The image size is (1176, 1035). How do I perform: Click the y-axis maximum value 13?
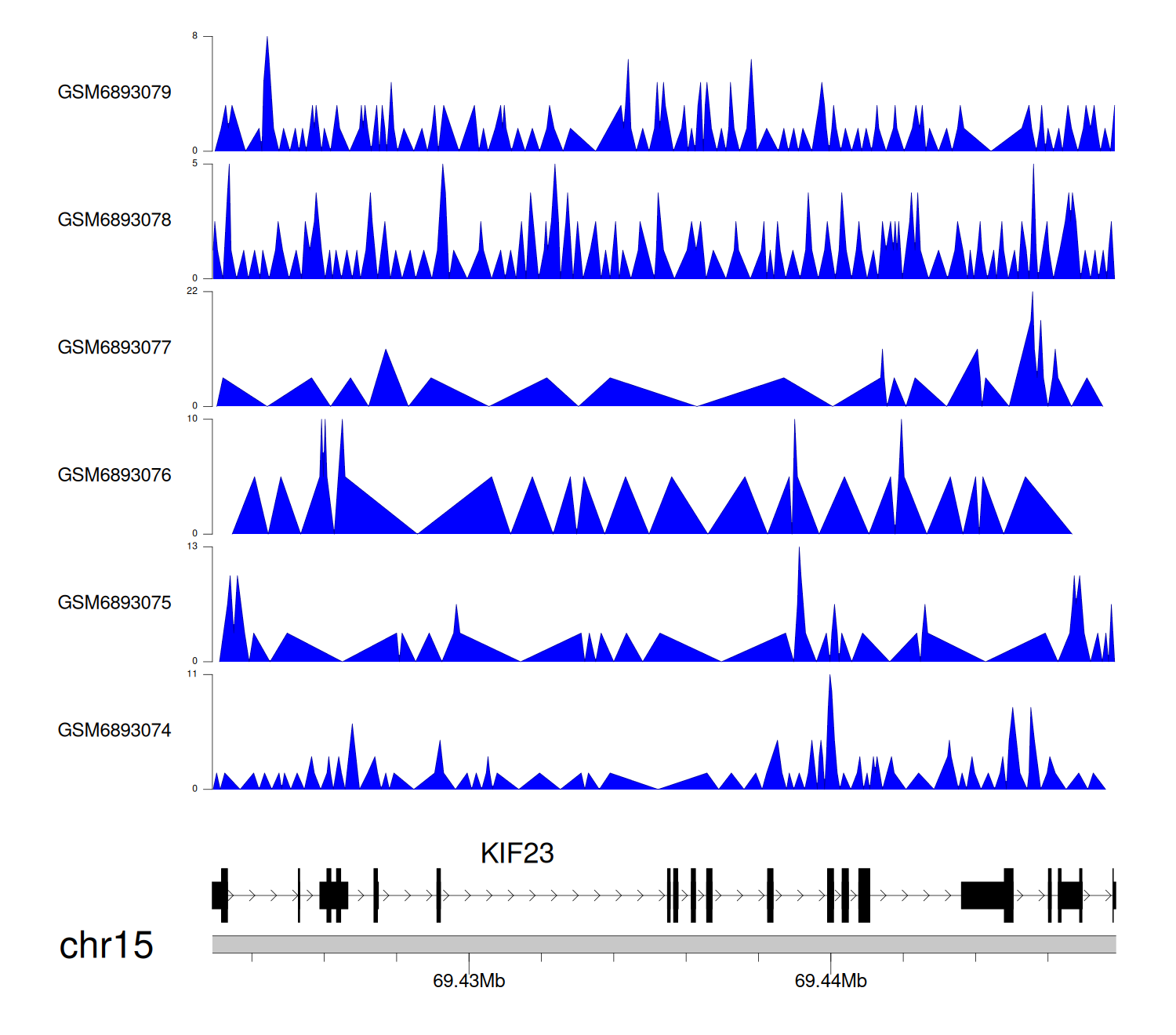click(192, 547)
